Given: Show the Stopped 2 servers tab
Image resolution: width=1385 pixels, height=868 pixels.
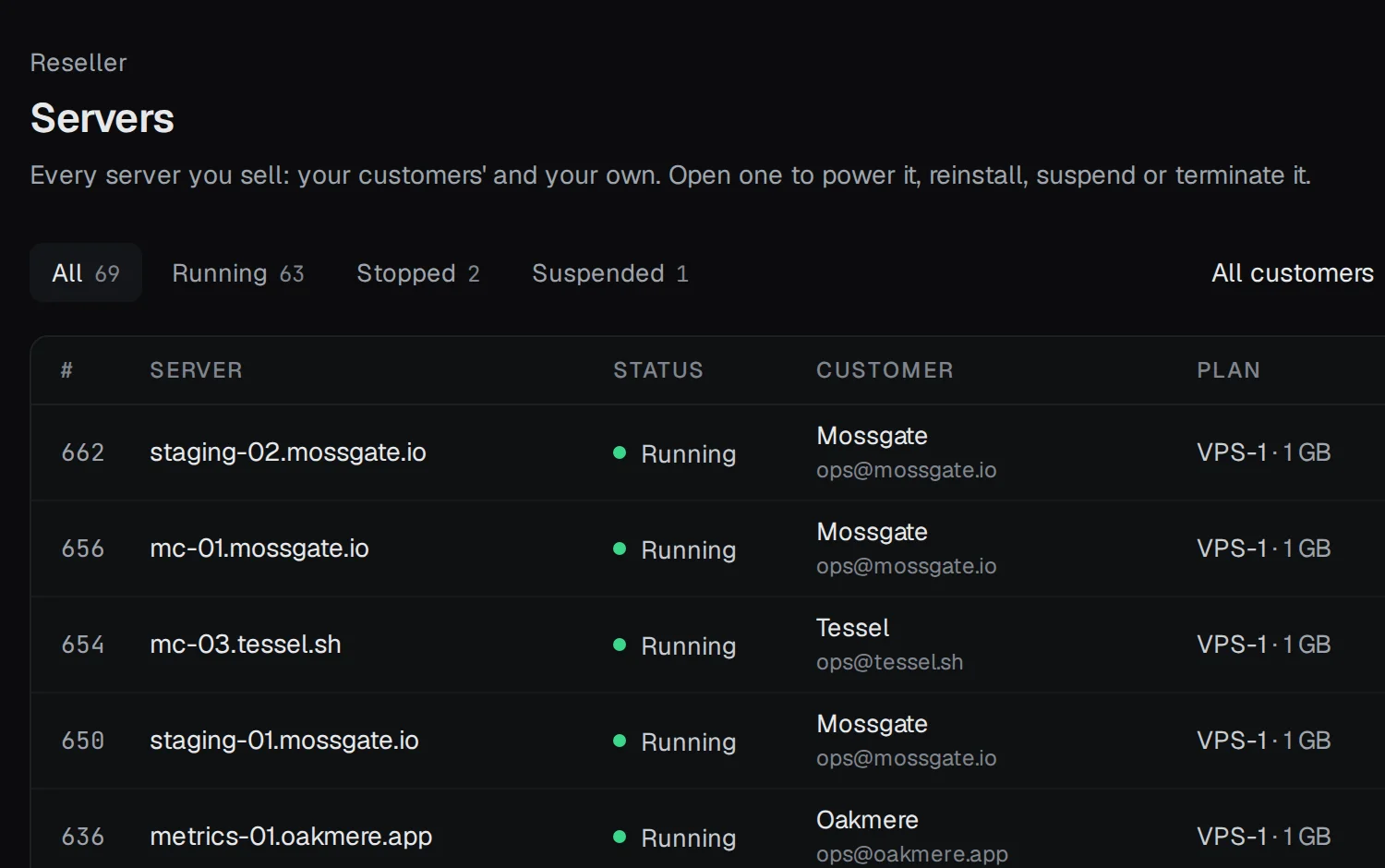Looking at the screenshot, I should (x=418, y=272).
